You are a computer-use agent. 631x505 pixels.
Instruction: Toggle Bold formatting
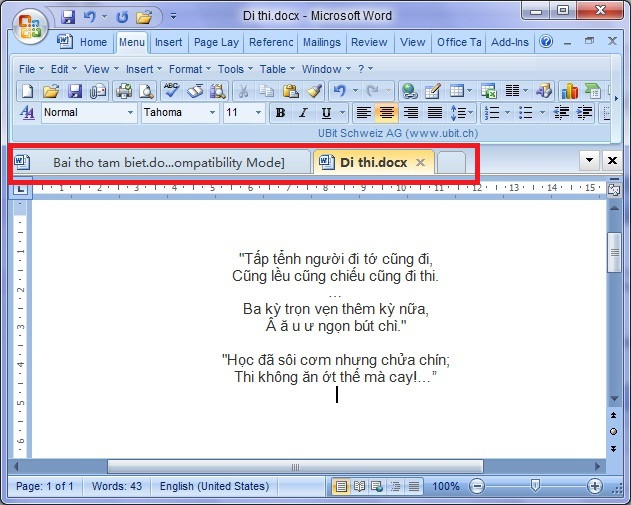click(x=281, y=113)
